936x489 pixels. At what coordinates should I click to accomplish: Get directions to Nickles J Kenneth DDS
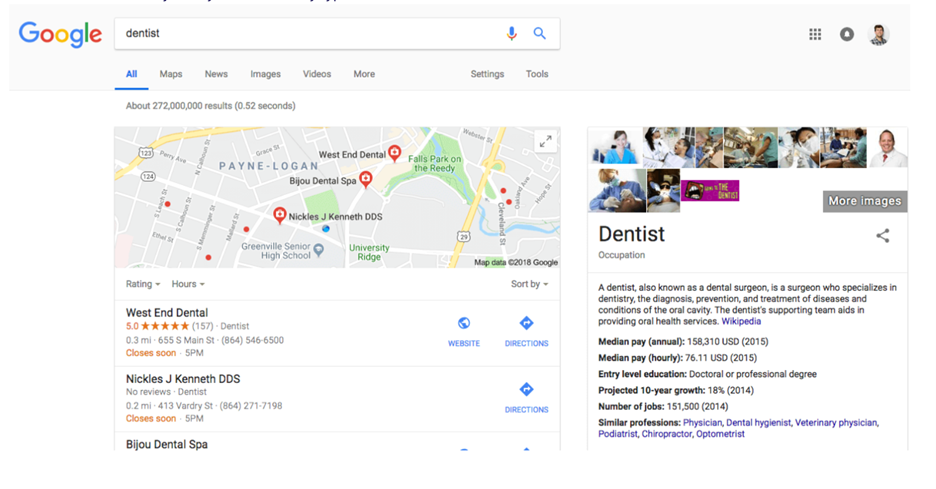pyautogui.click(x=526, y=398)
